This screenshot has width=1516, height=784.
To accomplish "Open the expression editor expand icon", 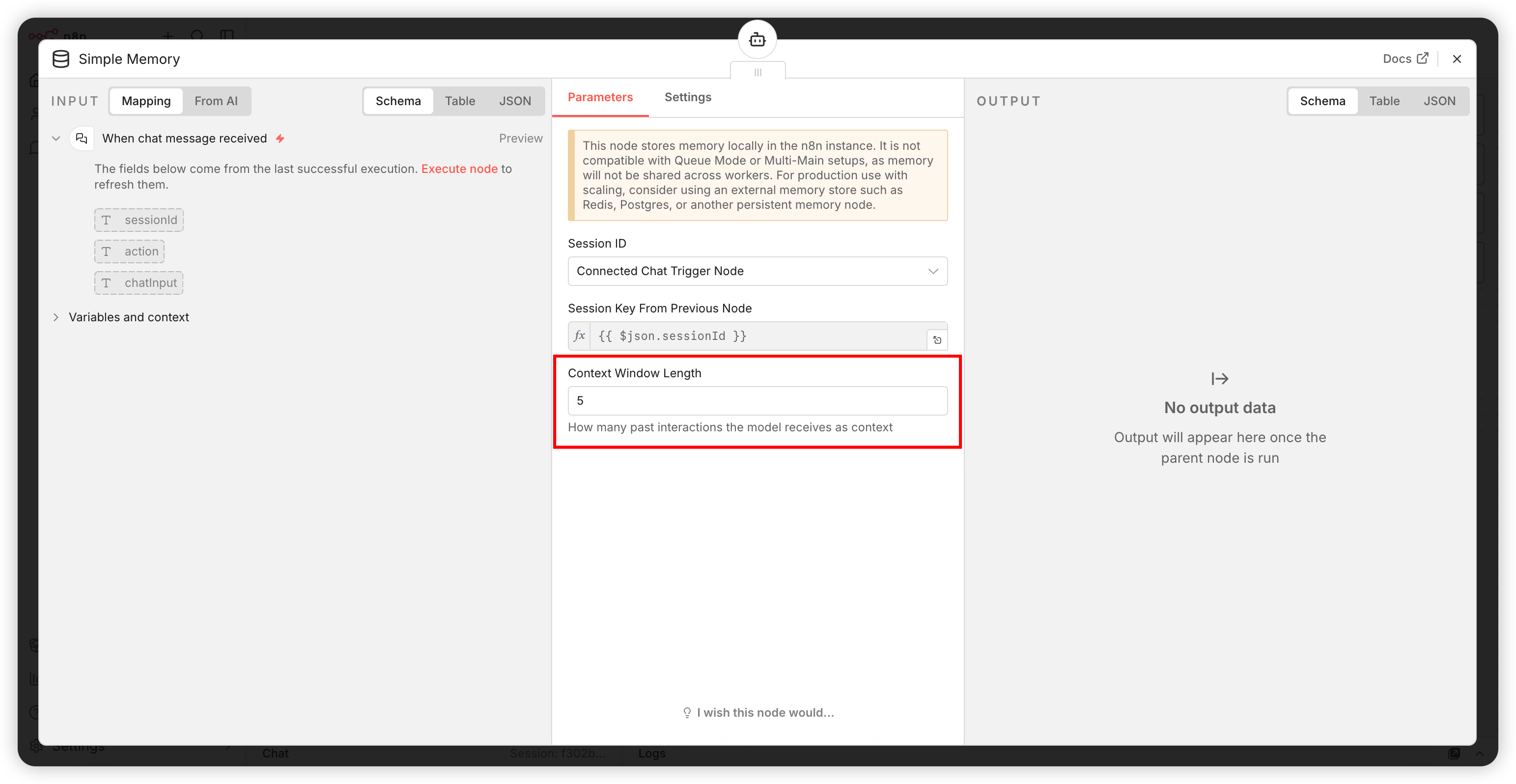I will [x=937, y=339].
